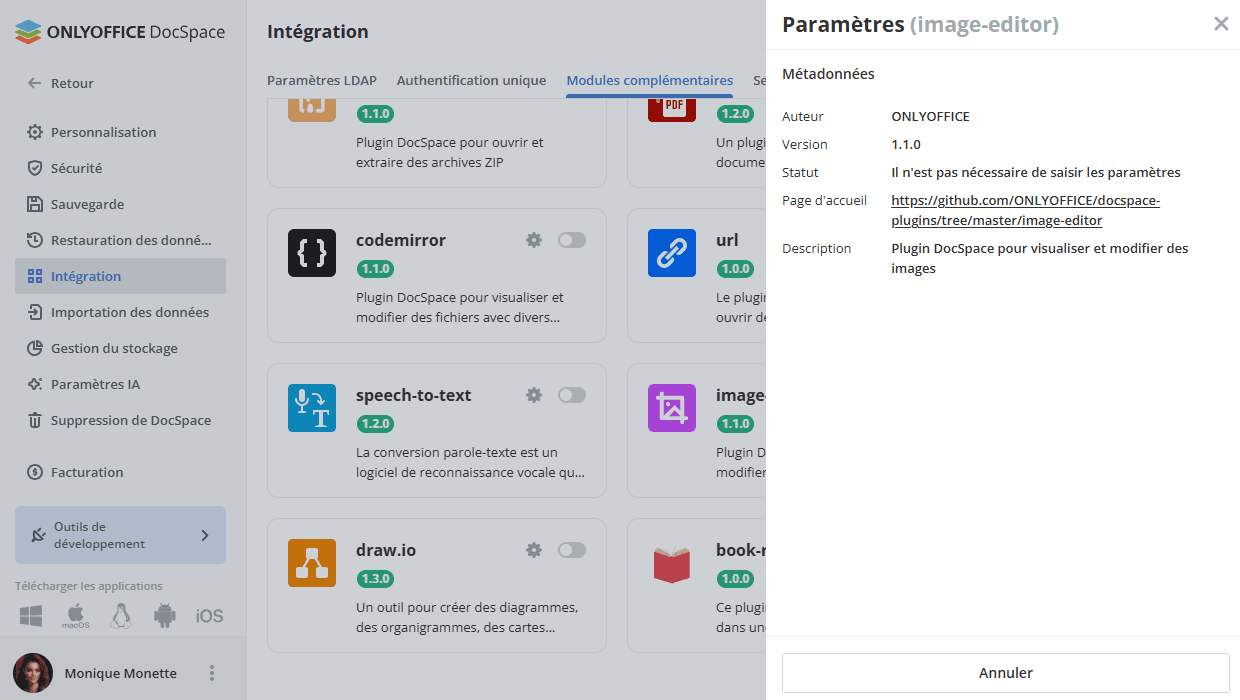Screen dimensions: 1240x700
Task: Enable the codemirror plugin toggle
Action: coord(572,240)
